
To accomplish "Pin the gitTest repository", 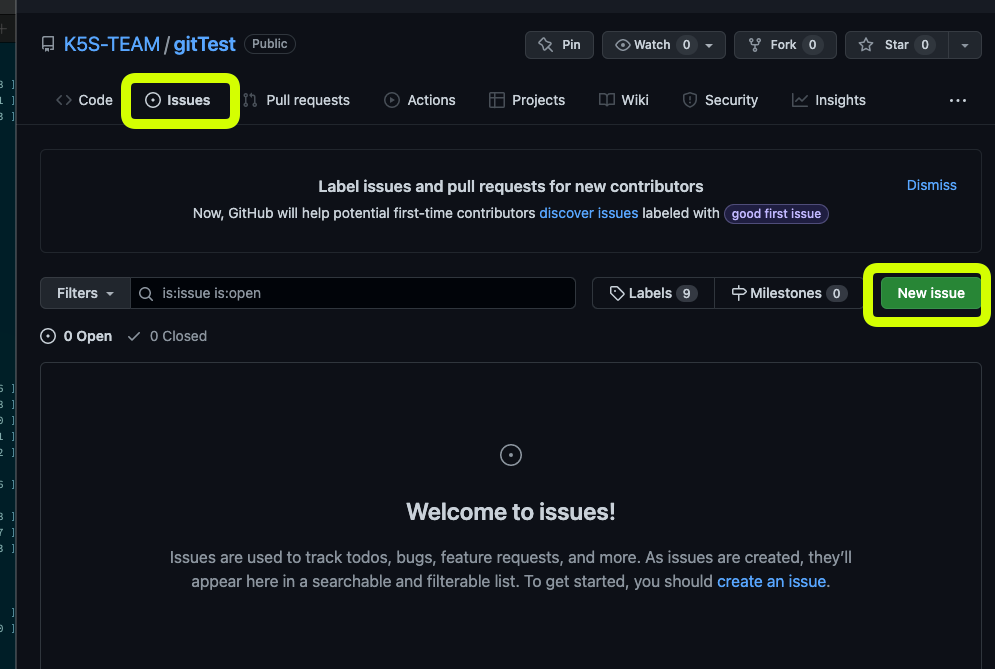I will [559, 45].
